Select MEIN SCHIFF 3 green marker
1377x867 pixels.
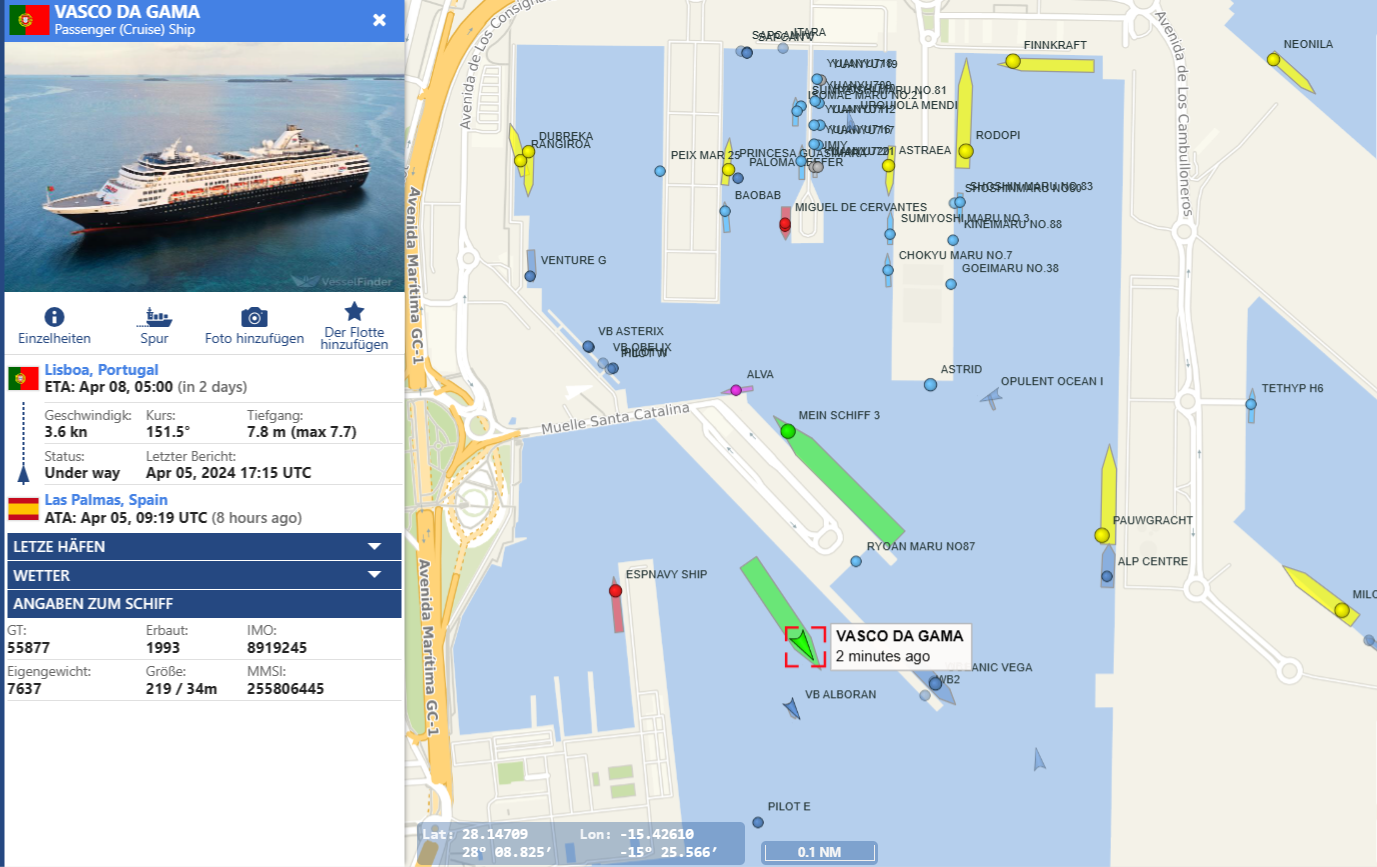click(x=788, y=431)
